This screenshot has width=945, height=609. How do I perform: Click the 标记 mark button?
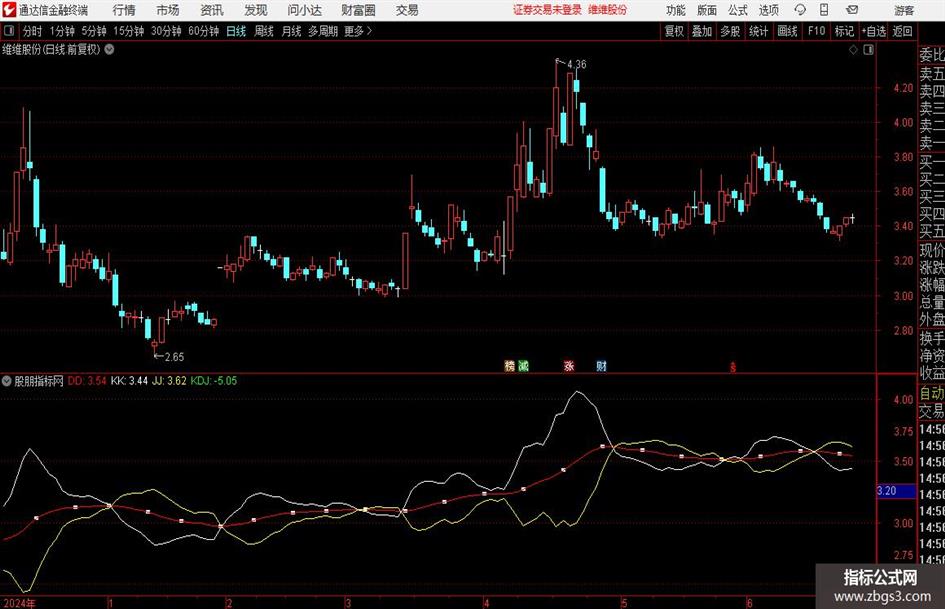pyautogui.click(x=844, y=31)
